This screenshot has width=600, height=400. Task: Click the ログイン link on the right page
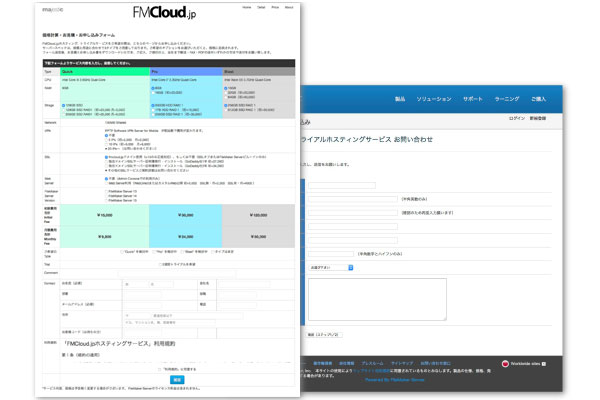coord(517,118)
